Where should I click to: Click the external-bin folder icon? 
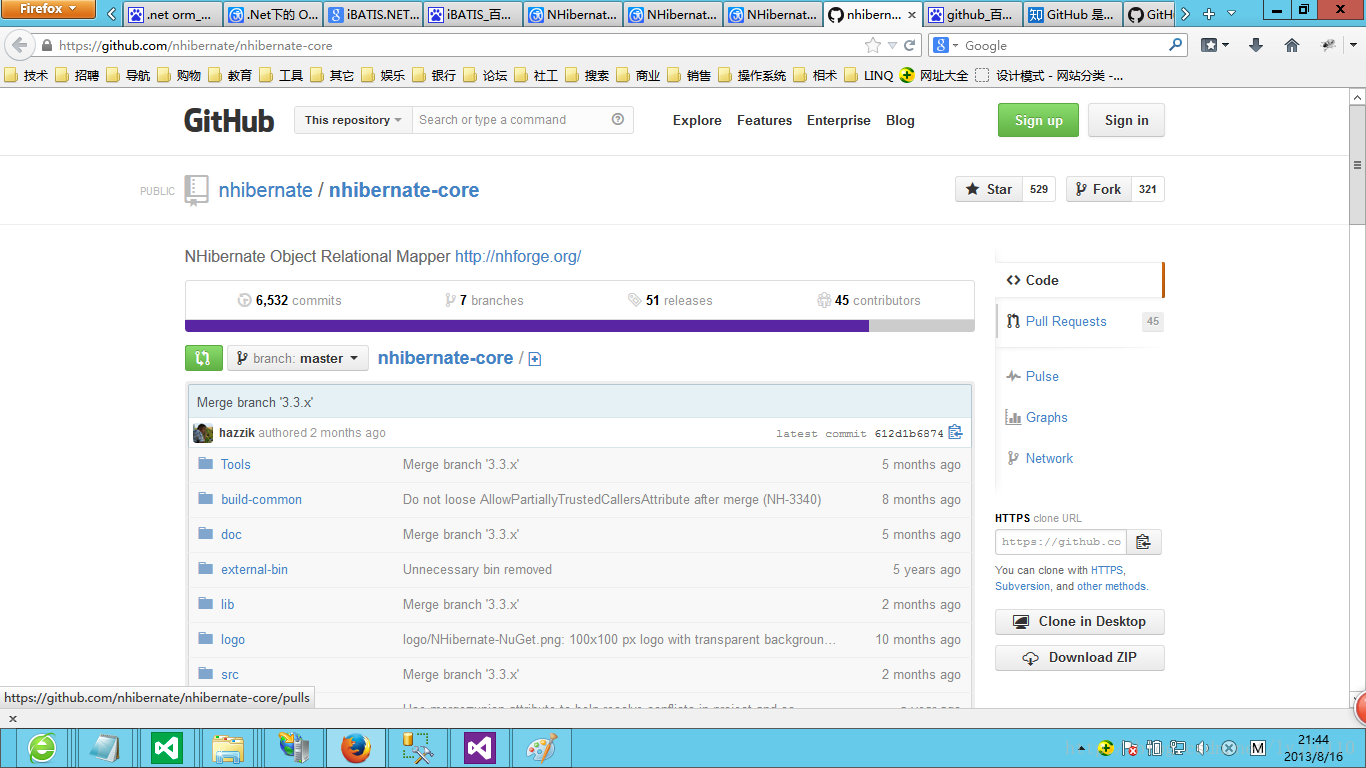[206, 569]
